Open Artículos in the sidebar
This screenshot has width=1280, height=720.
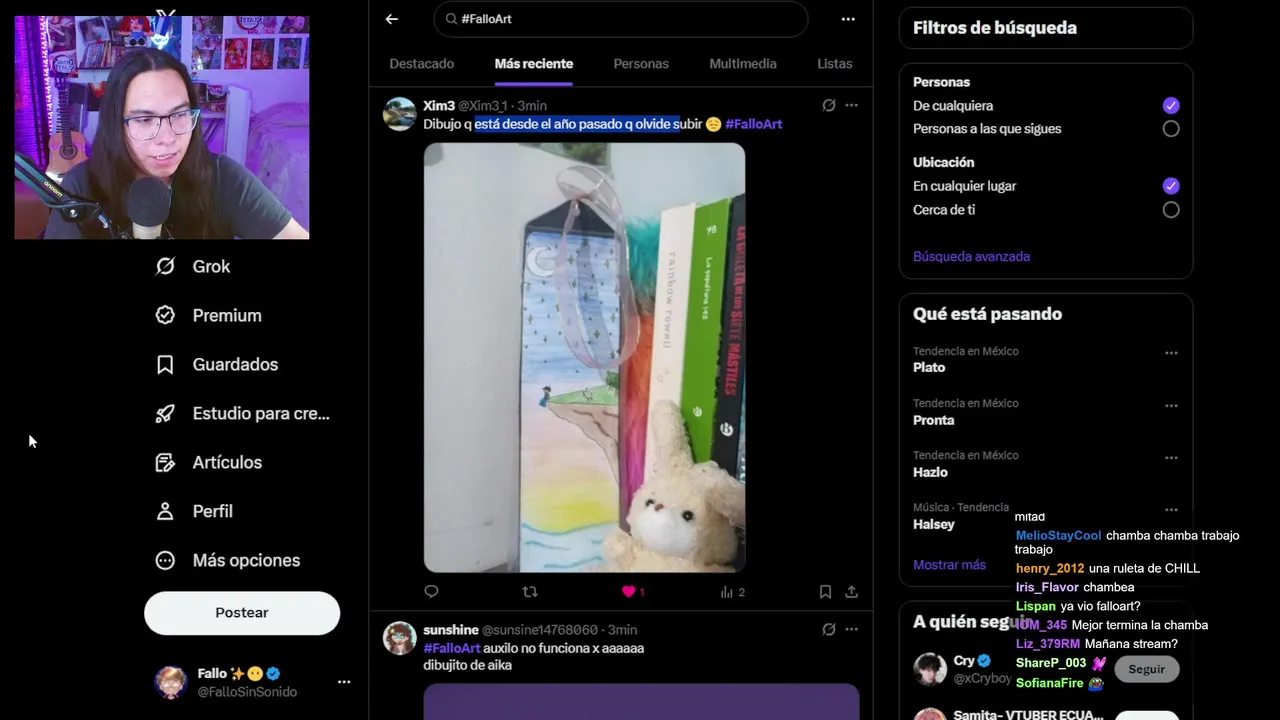[x=208, y=462]
